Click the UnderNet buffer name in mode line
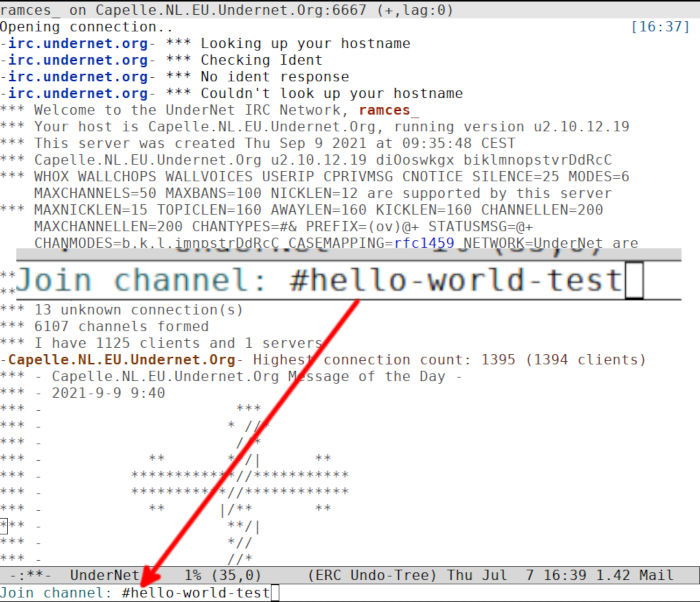The height and width of the screenshot is (602, 700). 104,575
